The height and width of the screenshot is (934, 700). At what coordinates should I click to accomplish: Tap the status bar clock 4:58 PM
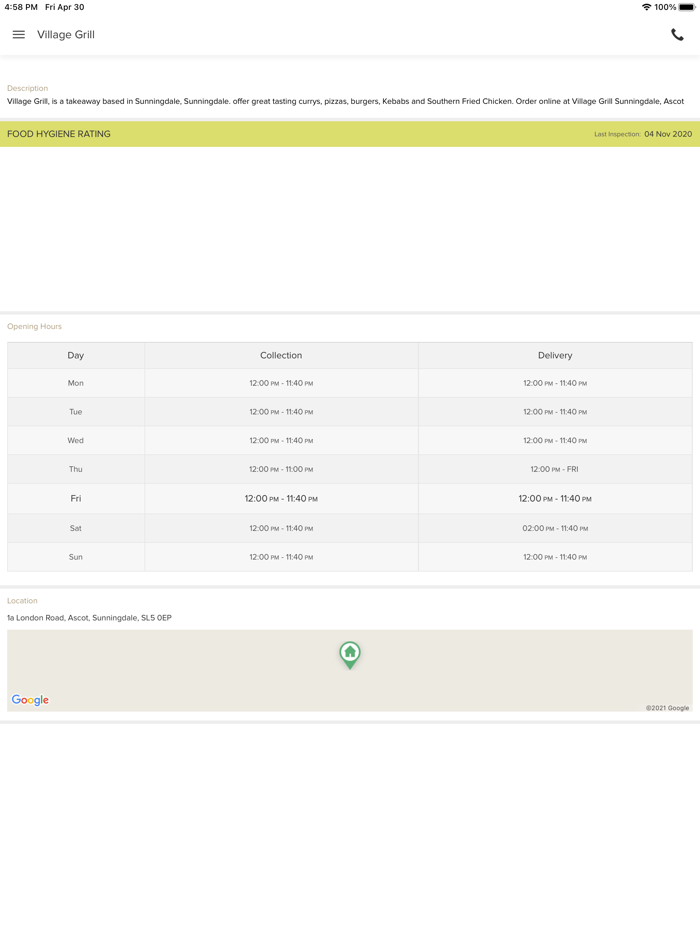[21, 7]
